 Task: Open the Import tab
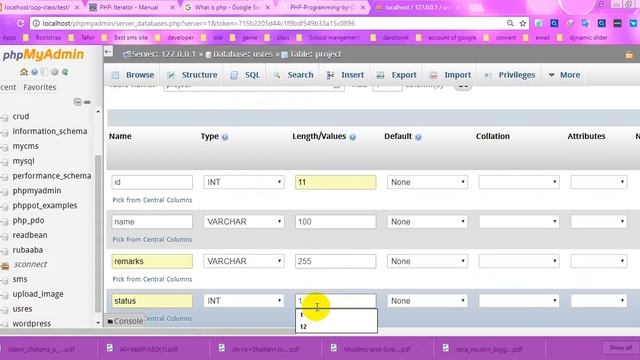point(450,75)
